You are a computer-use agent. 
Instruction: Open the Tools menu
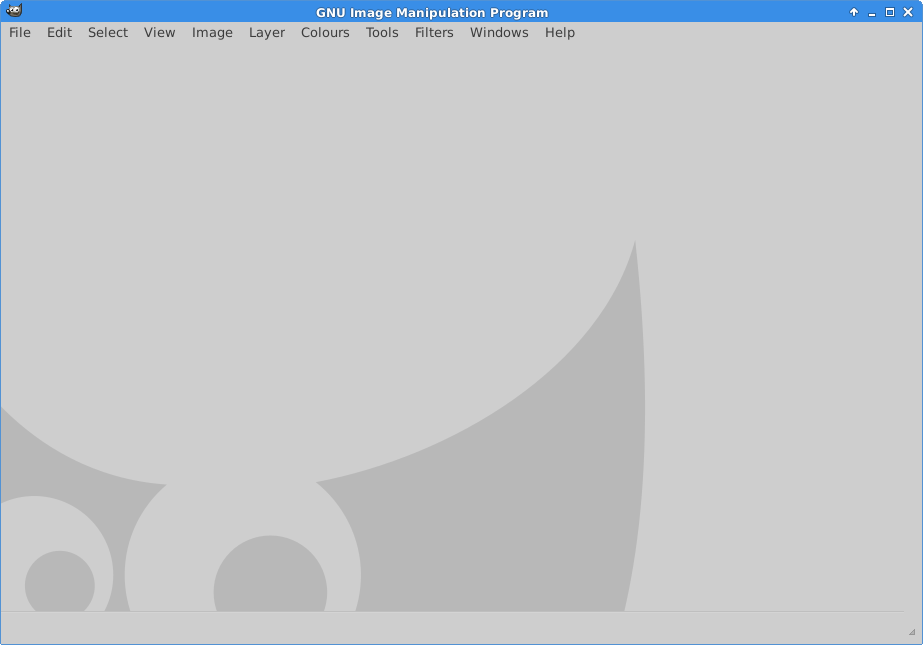click(382, 32)
